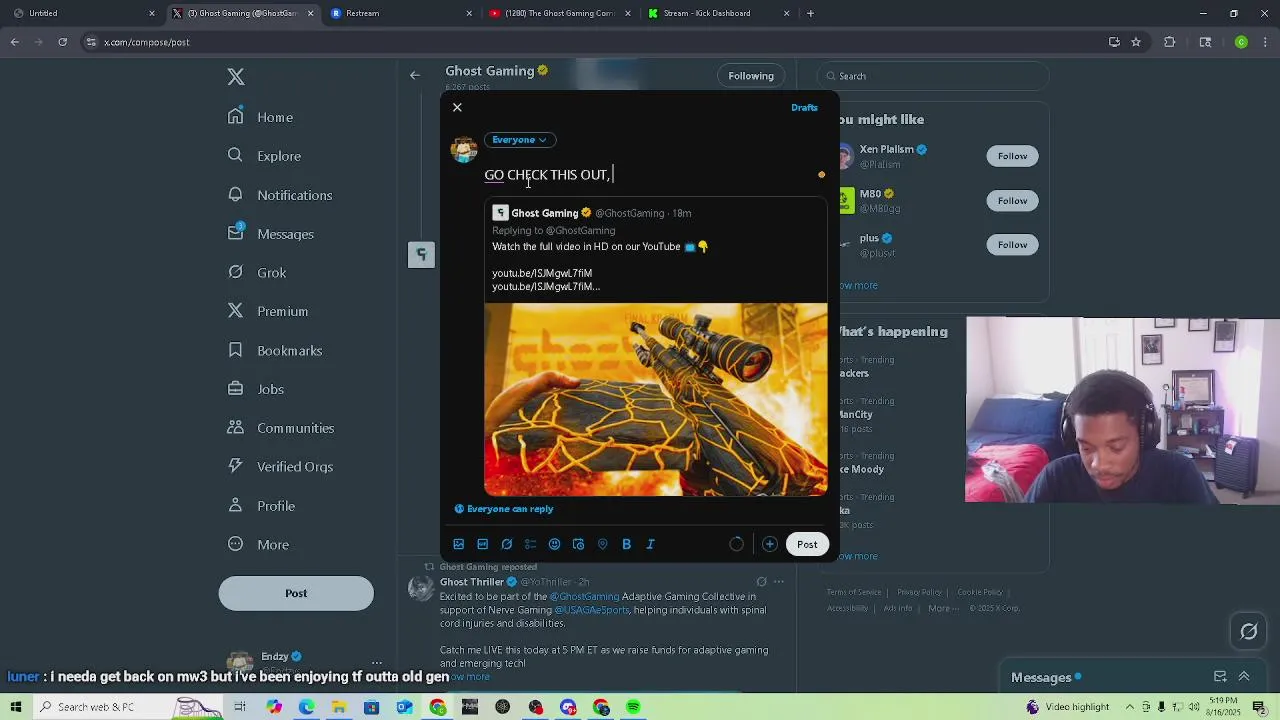Close the compose post dialog

point(457,107)
